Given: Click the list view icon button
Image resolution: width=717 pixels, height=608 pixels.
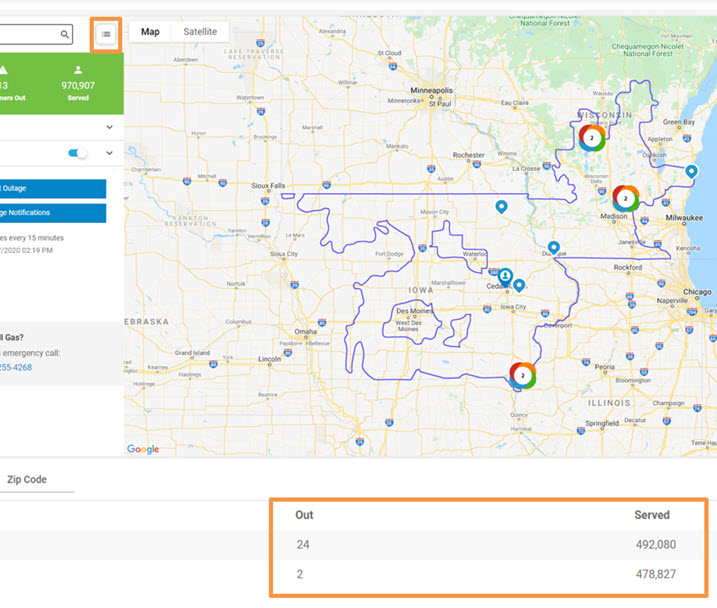Looking at the screenshot, I should click(x=106, y=34).
